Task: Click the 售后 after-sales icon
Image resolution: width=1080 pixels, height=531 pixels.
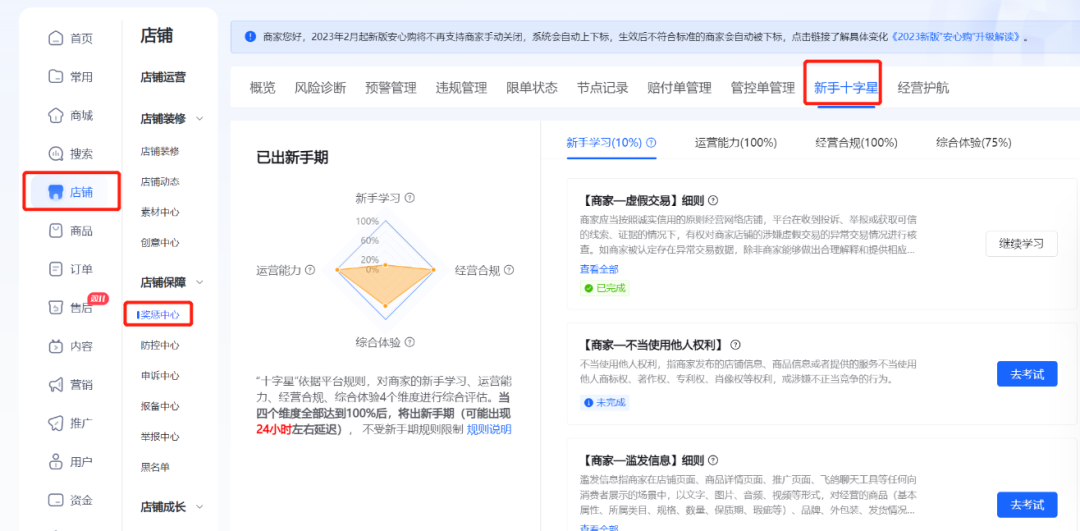Action: [55, 308]
